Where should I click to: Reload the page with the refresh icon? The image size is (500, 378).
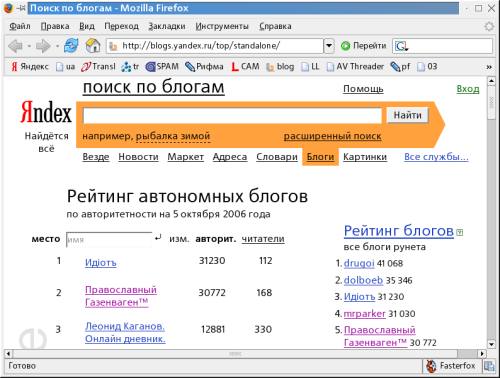pos(71,46)
